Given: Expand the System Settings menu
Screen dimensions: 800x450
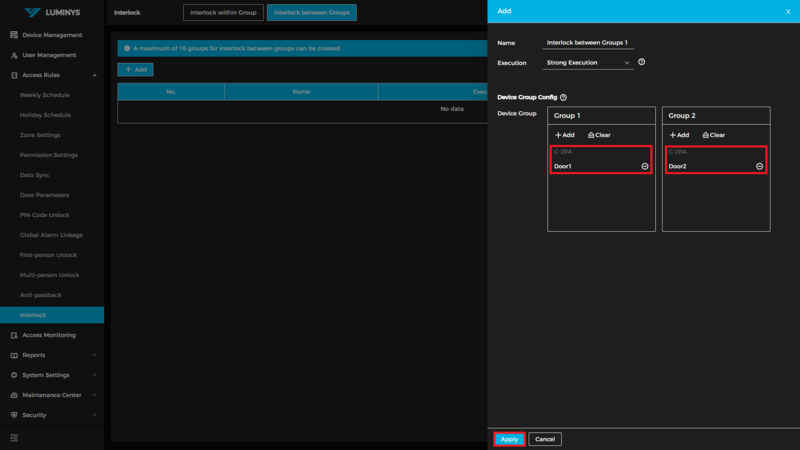Looking at the screenshot, I should point(94,375).
